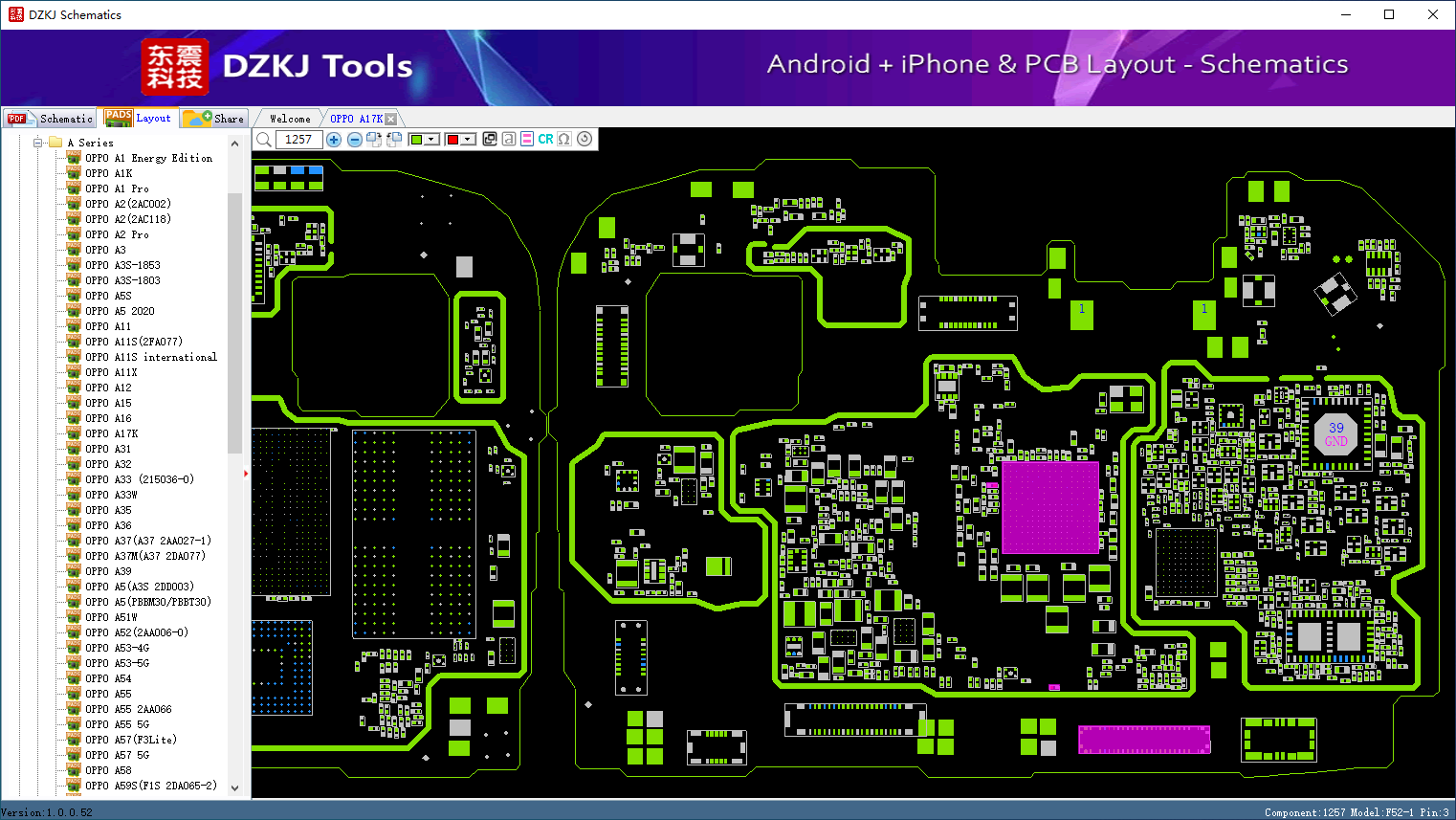The width and height of the screenshot is (1456, 820).
Task: Open the red color dropdown
Action: point(468,140)
